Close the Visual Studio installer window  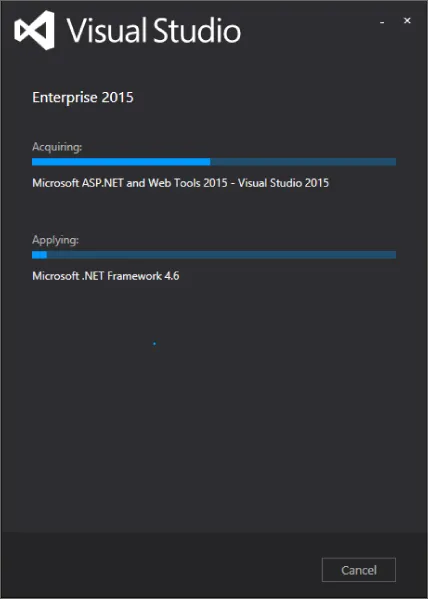point(407,21)
